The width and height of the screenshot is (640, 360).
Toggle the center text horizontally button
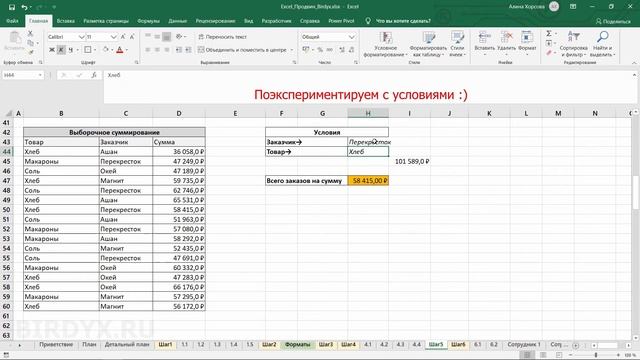click(x=157, y=50)
